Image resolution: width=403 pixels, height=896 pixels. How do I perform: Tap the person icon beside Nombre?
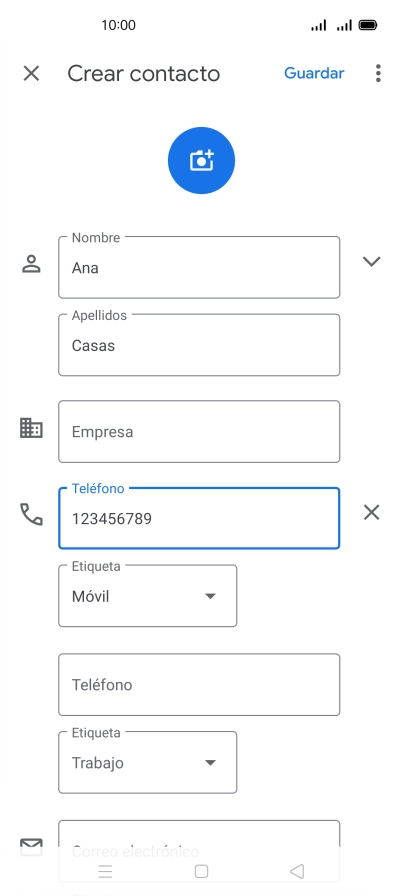point(31,263)
